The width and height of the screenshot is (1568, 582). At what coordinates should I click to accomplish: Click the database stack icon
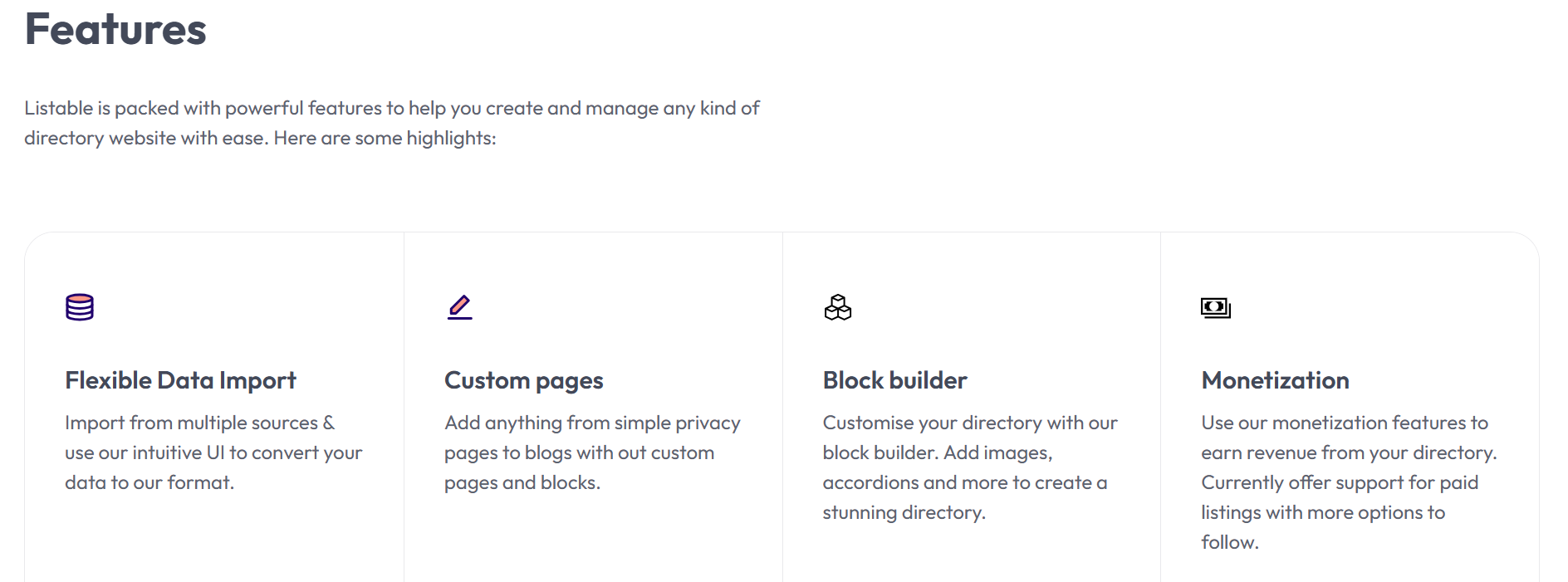point(80,307)
